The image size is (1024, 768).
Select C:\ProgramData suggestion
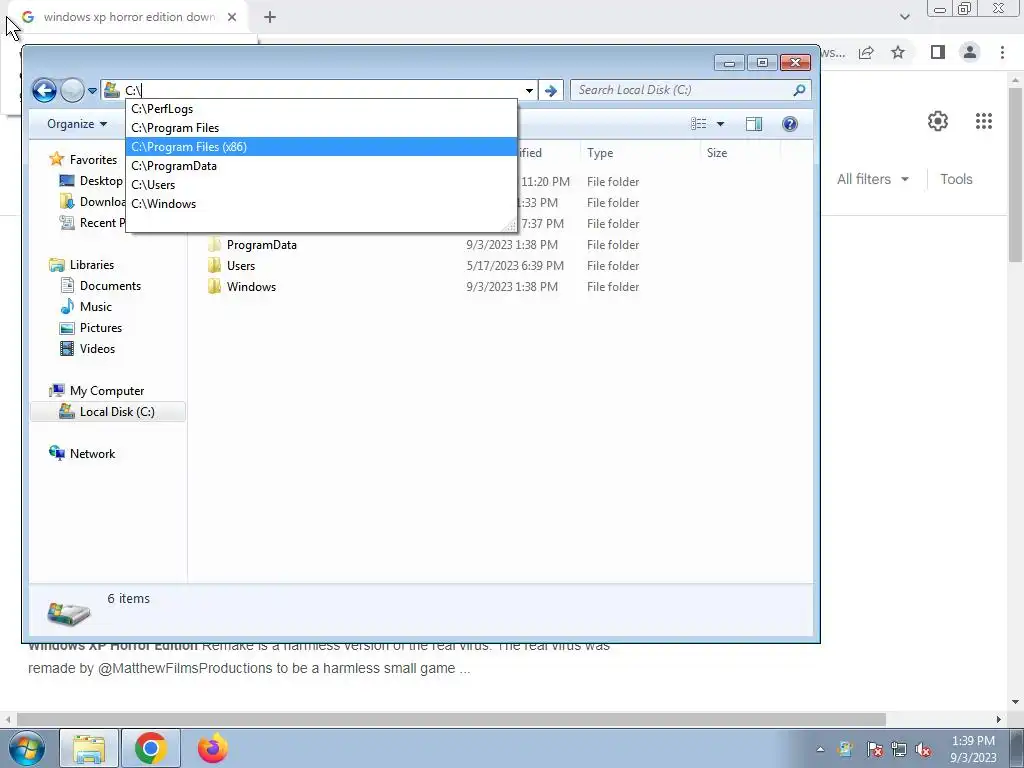(x=321, y=166)
